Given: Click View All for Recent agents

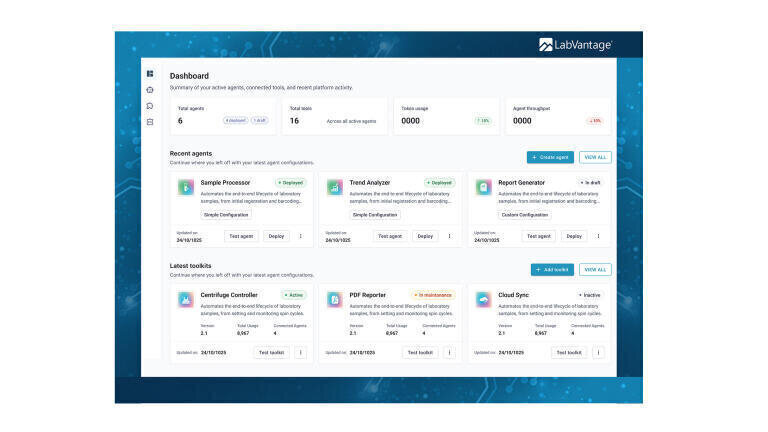Looking at the screenshot, I should coord(595,157).
